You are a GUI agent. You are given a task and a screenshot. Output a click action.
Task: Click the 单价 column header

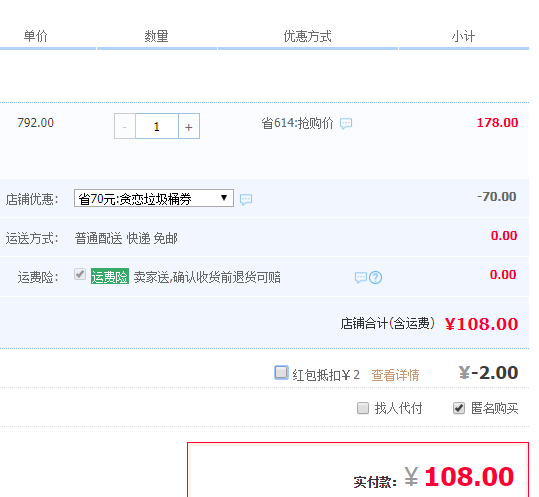(x=35, y=36)
